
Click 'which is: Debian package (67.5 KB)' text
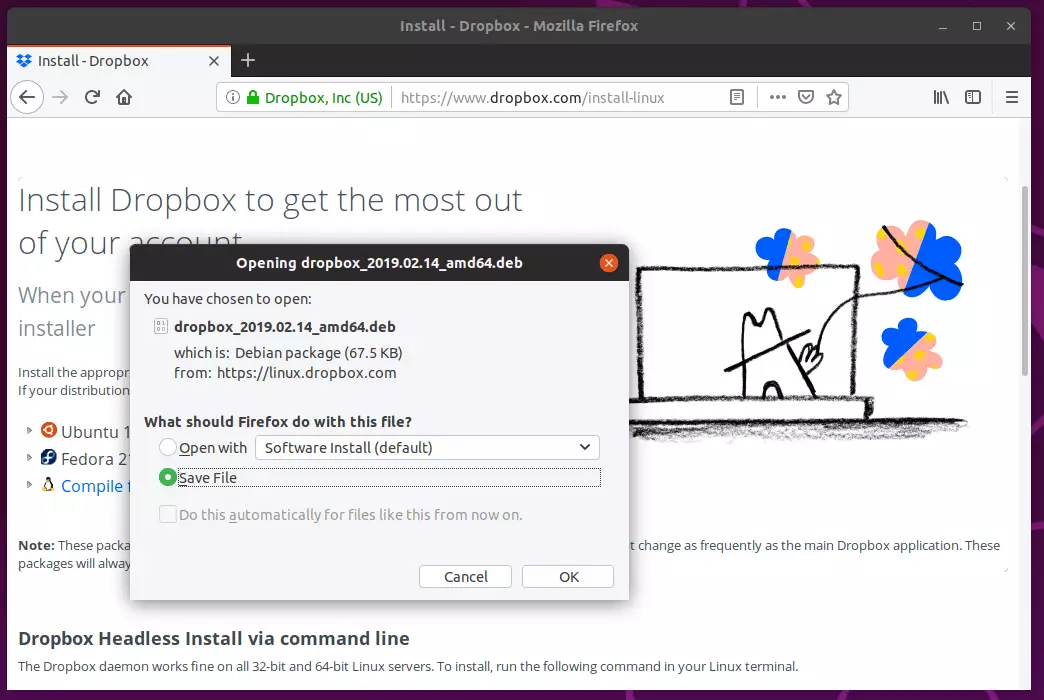[288, 353]
